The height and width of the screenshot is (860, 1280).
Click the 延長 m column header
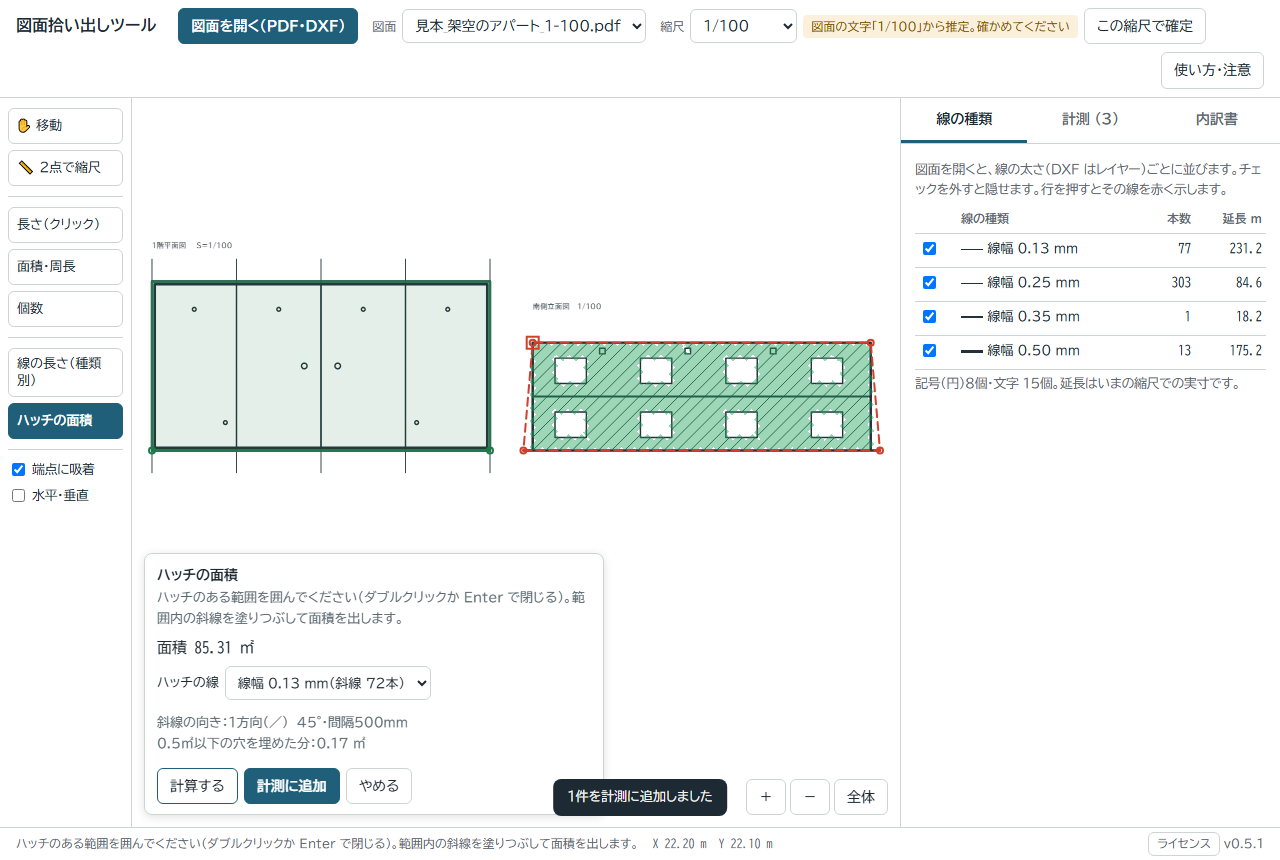(1242, 218)
